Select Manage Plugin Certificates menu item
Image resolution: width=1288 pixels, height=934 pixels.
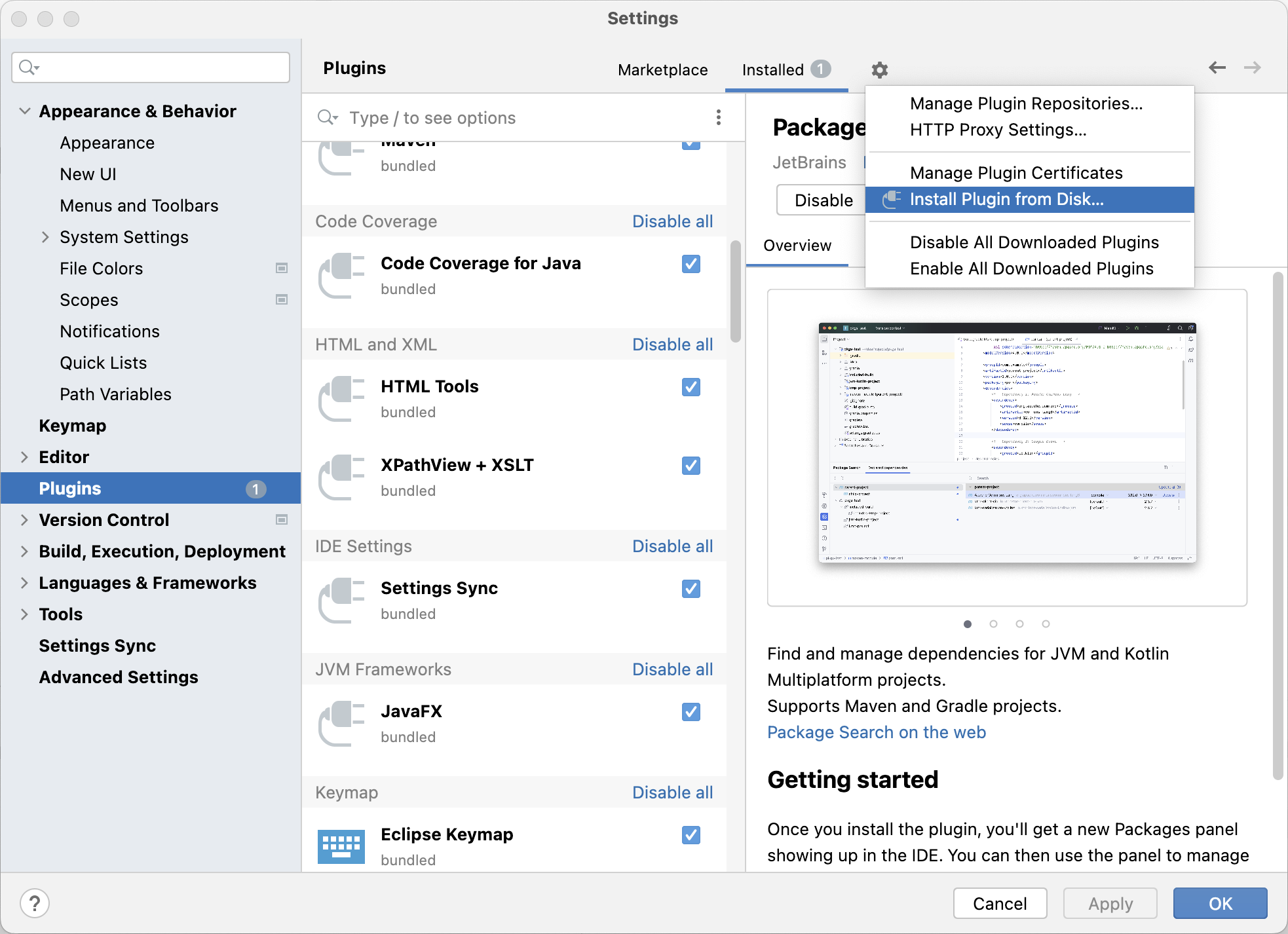pyautogui.click(x=1029, y=173)
